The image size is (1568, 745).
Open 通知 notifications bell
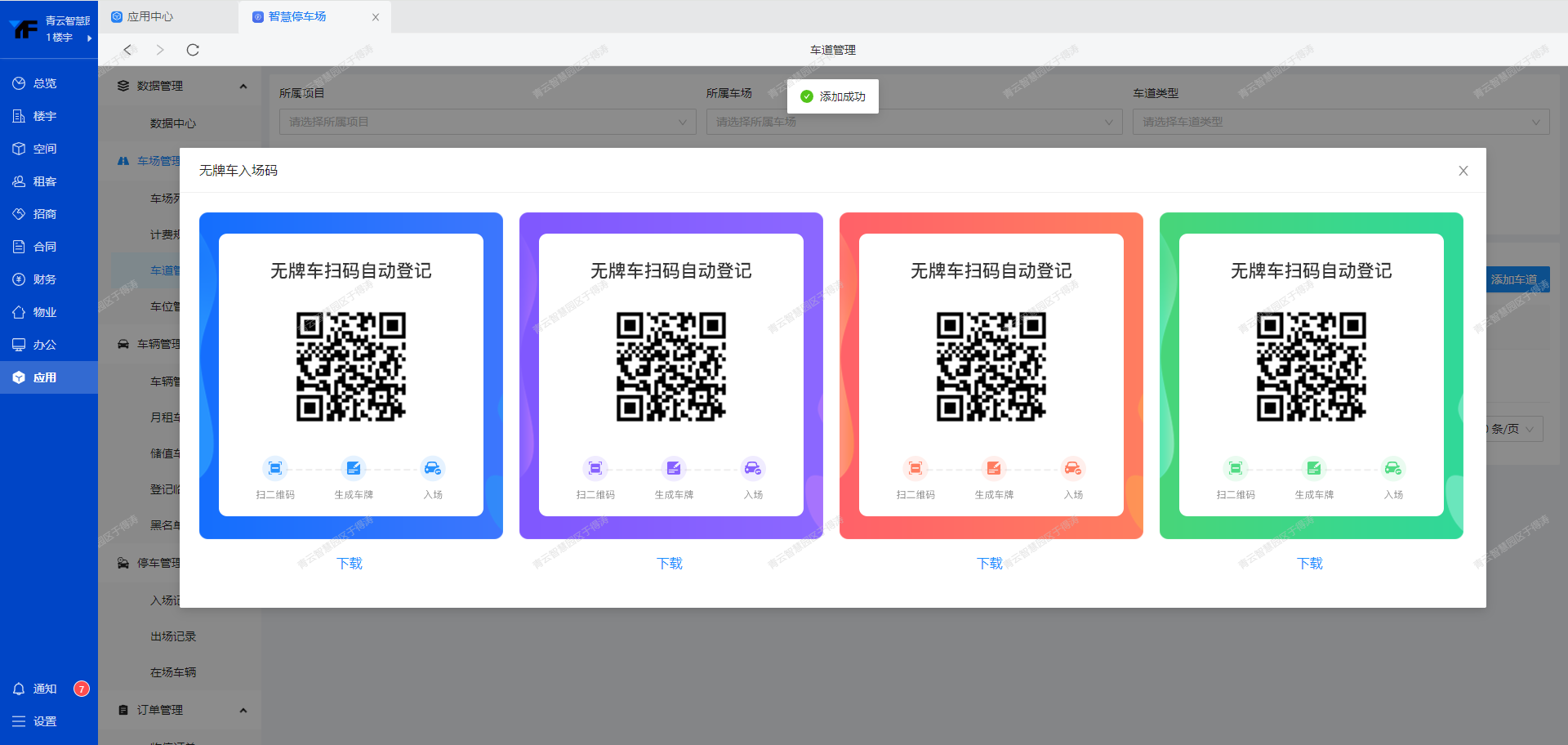pyautogui.click(x=45, y=689)
